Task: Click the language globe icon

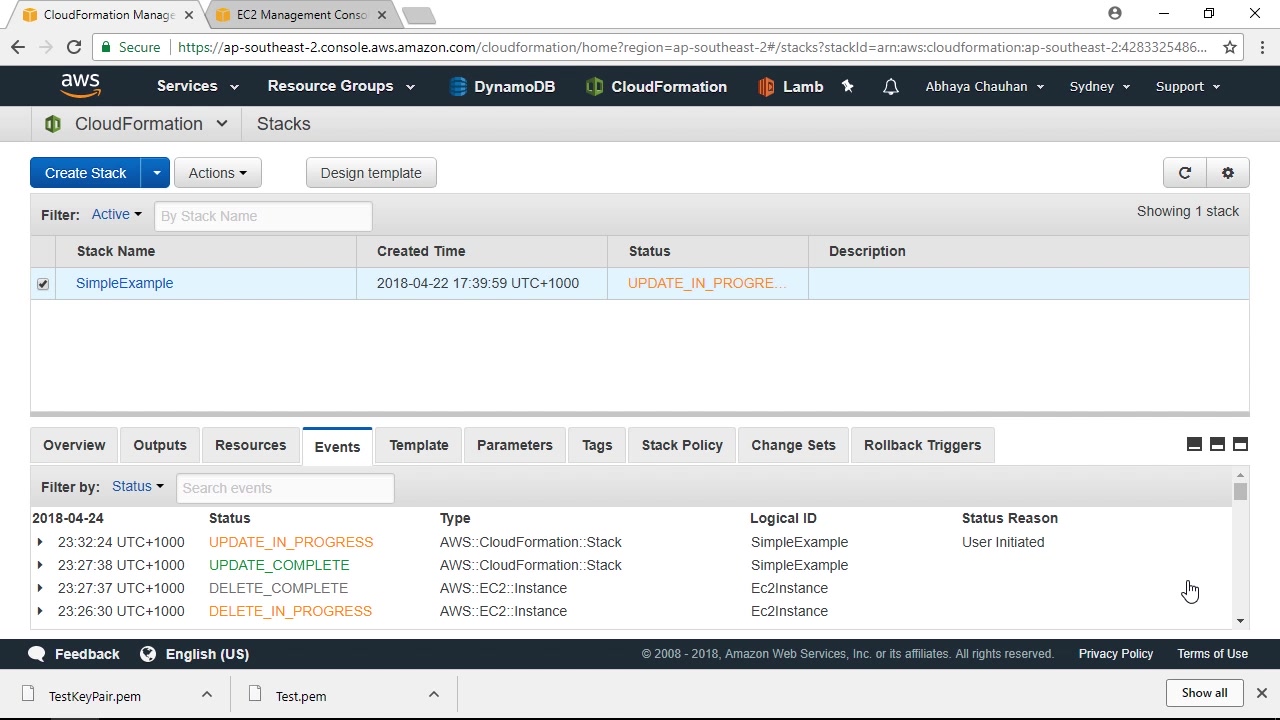Action: point(148,654)
